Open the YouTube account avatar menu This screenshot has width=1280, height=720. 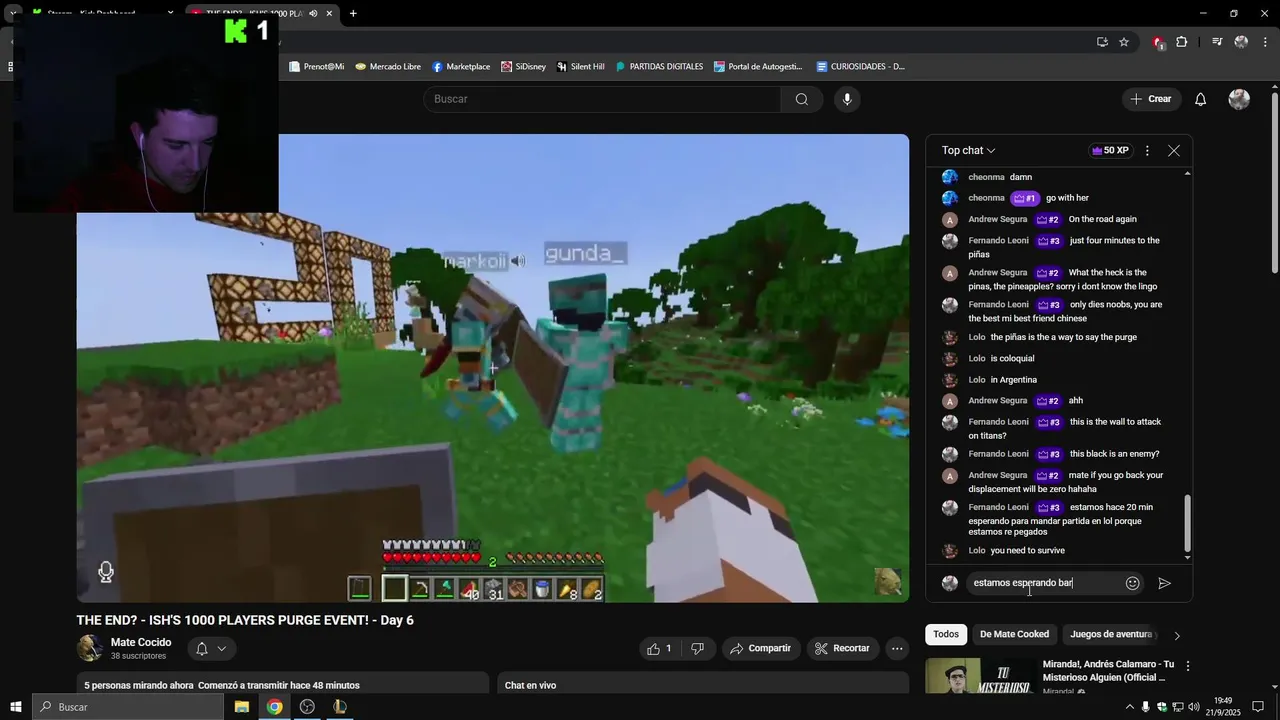point(1239,99)
